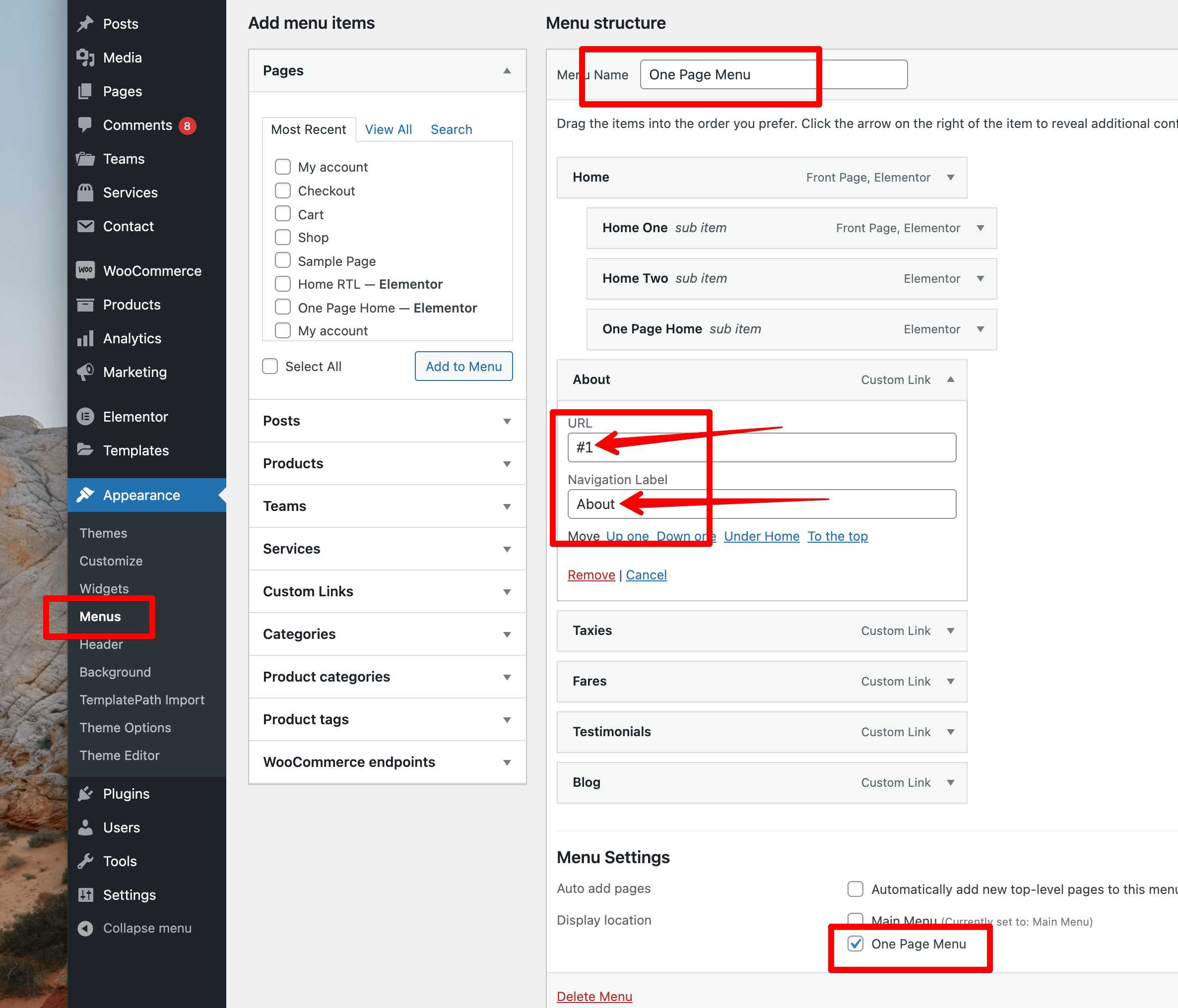
Task: Check the Sample Page checkbox
Action: (x=282, y=261)
